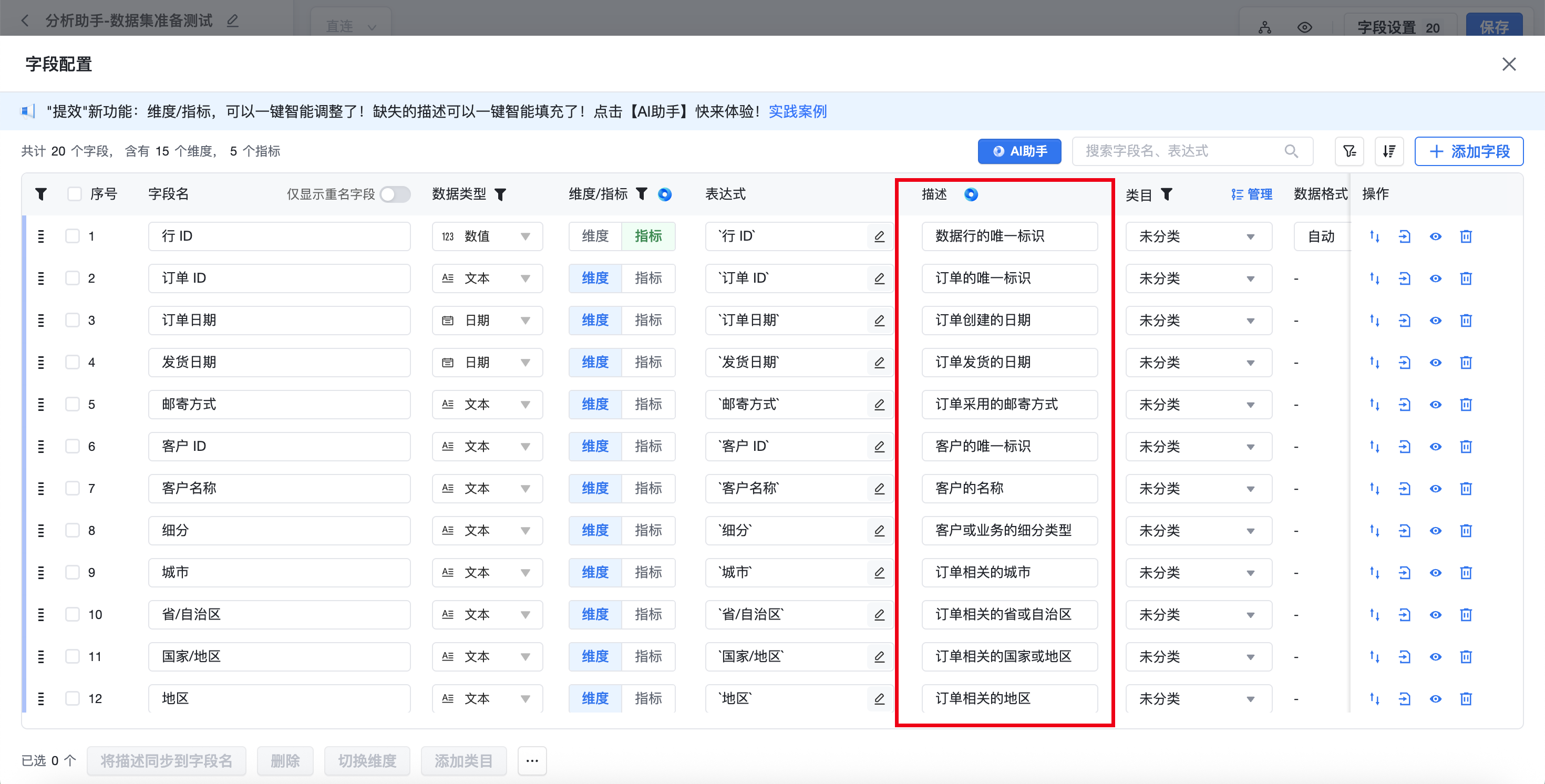Click the pencil icon to rename dataset
The width and height of the screenshot is (1545, 784).
[x=233, y=21]
